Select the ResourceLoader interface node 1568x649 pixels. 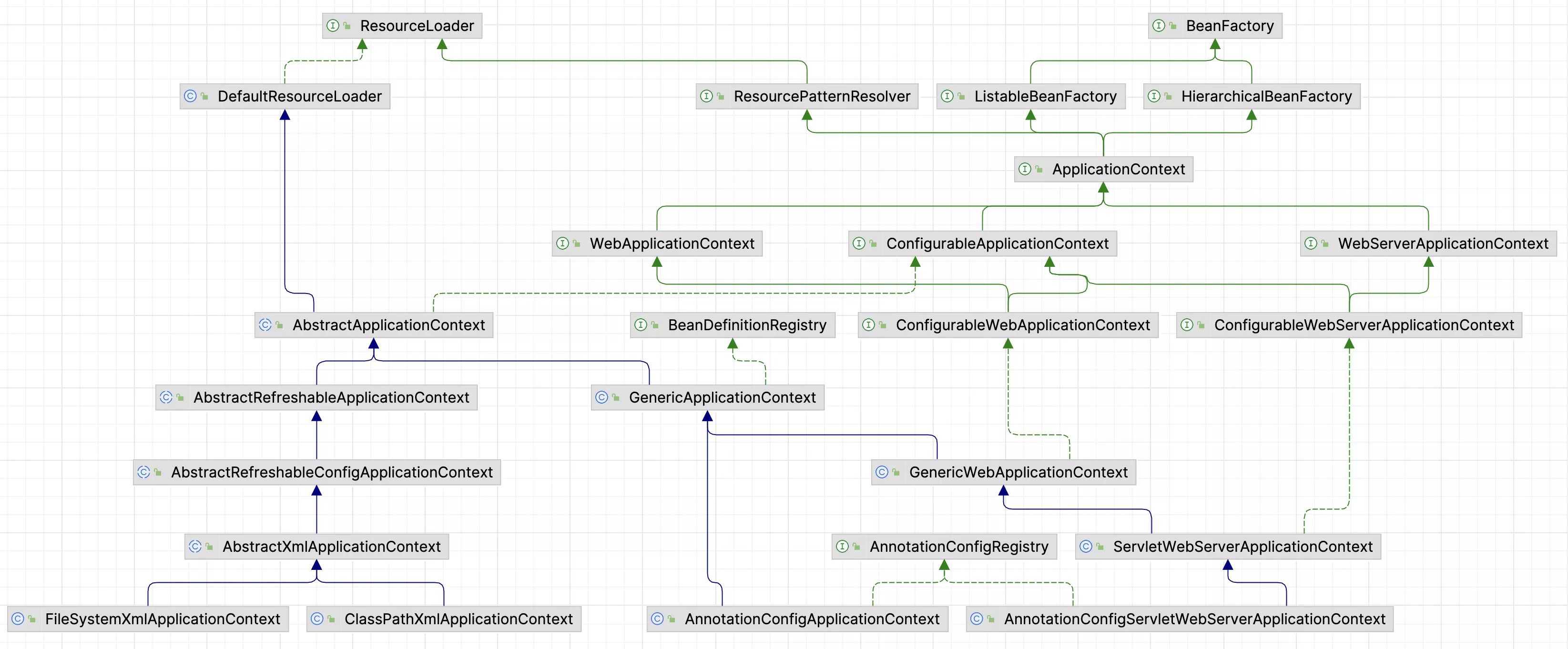coord(402,26)
